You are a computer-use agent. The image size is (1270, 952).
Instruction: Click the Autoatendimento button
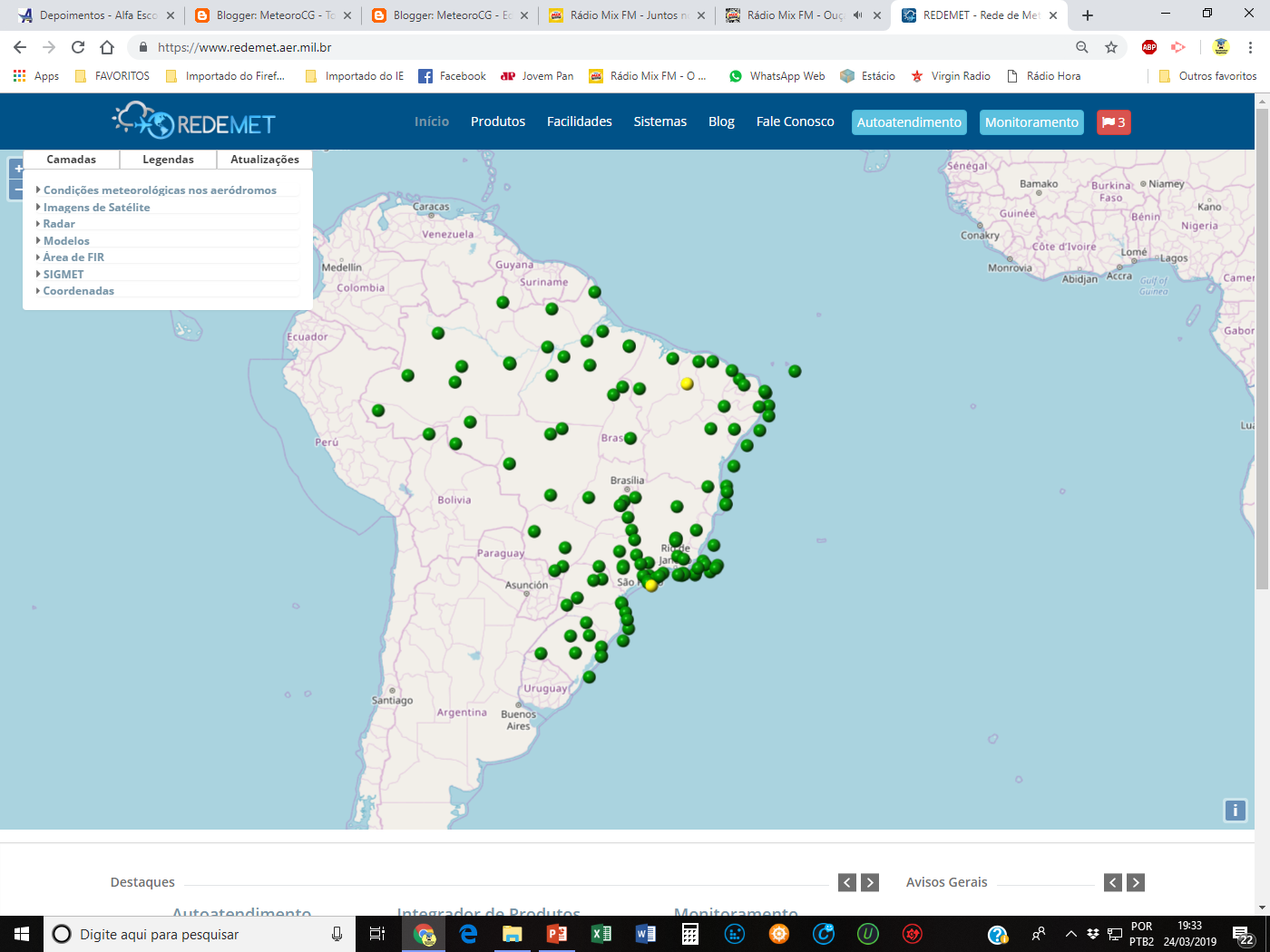909,121
